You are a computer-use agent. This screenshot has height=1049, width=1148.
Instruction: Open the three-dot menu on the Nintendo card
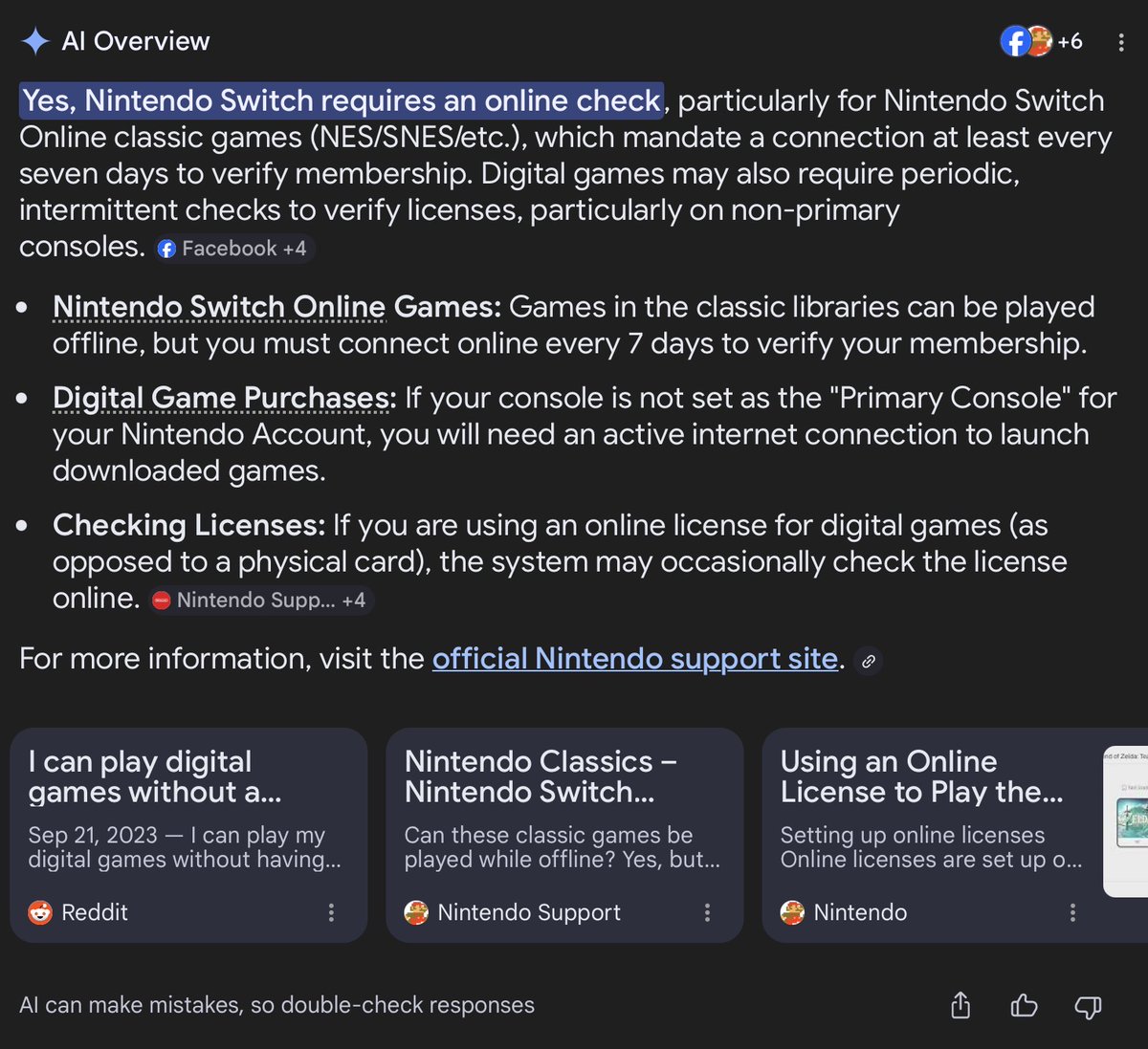click(x=1072, y=912)
